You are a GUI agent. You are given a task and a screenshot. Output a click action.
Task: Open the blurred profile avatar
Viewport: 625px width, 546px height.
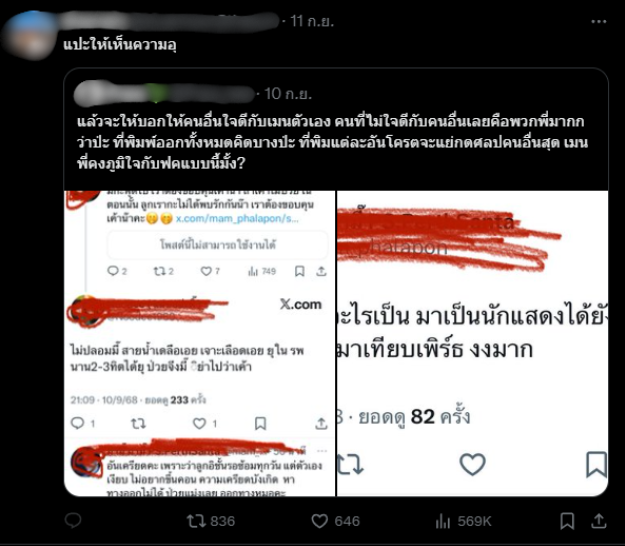[x=29, y=35]
